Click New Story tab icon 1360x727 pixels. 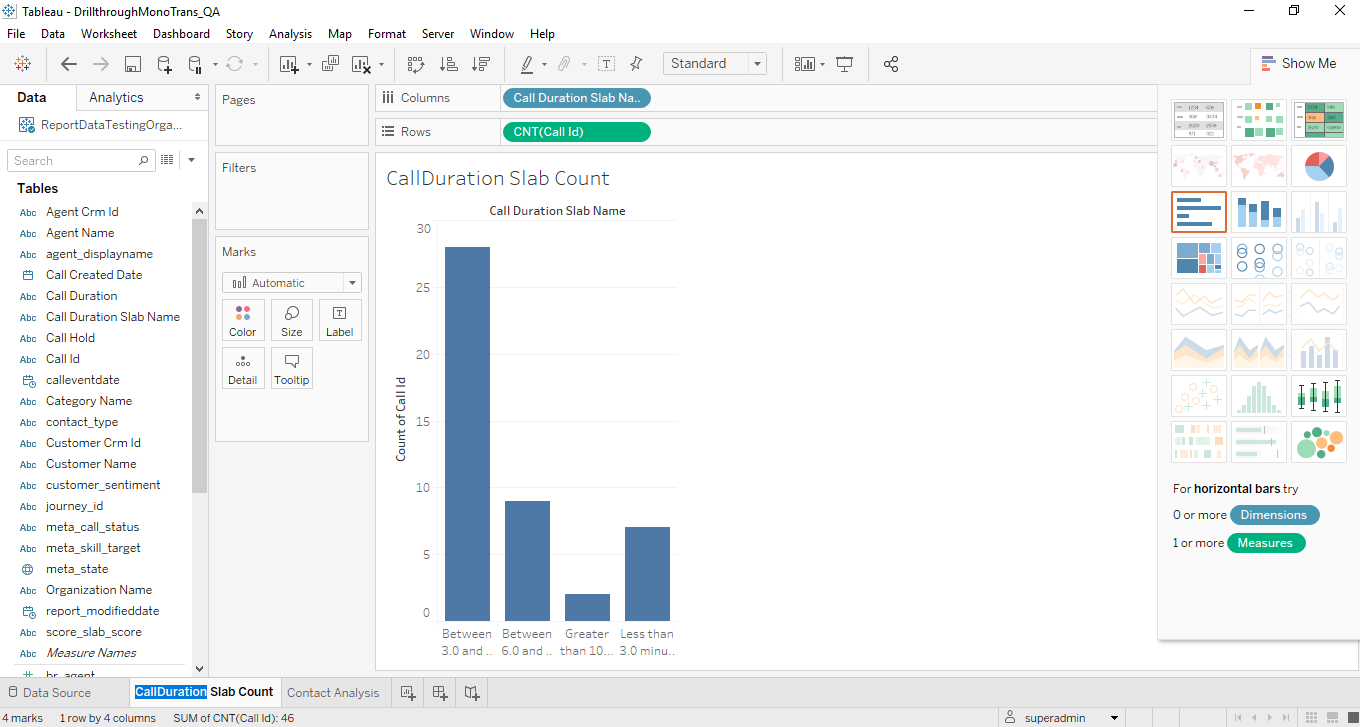pos(472,692)
